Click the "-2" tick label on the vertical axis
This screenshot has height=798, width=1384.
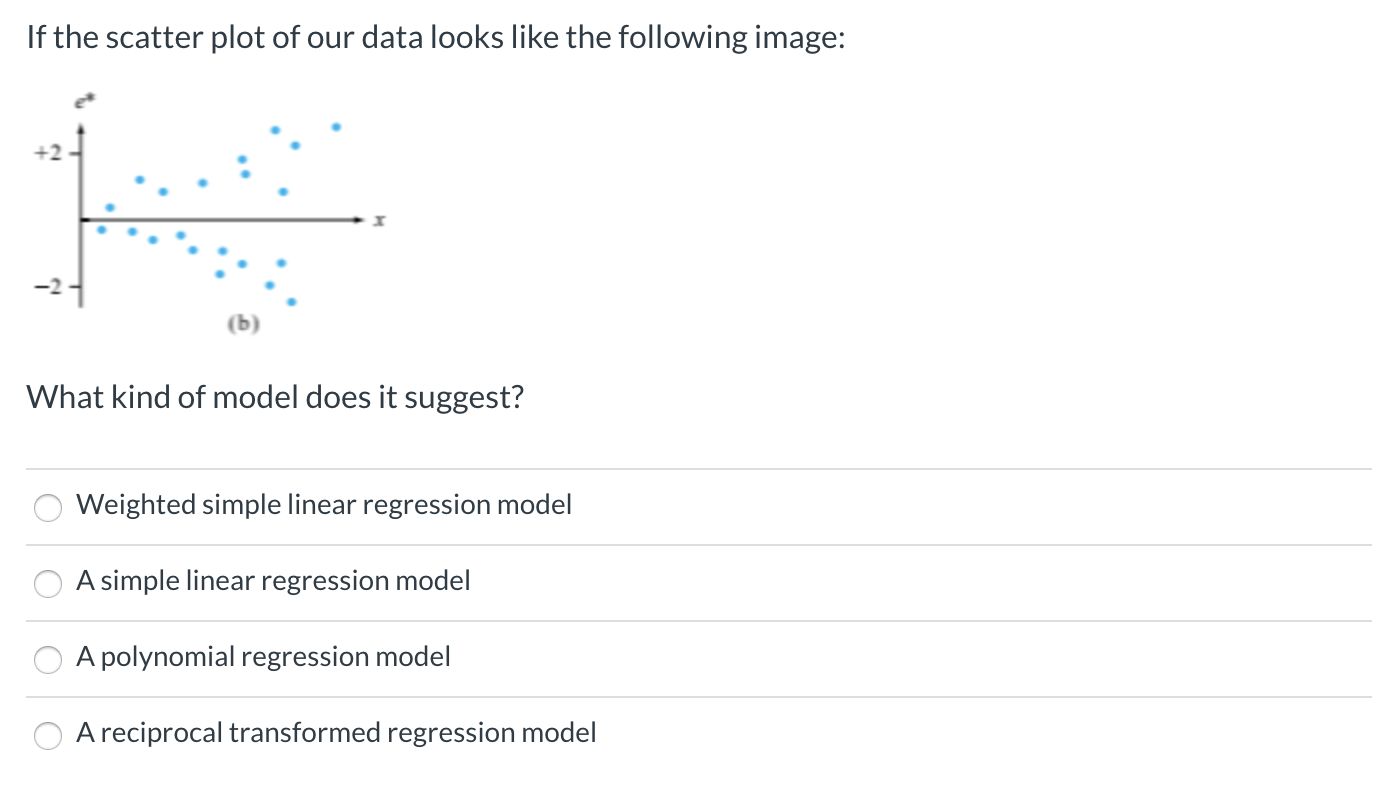[x=50, y=287]
